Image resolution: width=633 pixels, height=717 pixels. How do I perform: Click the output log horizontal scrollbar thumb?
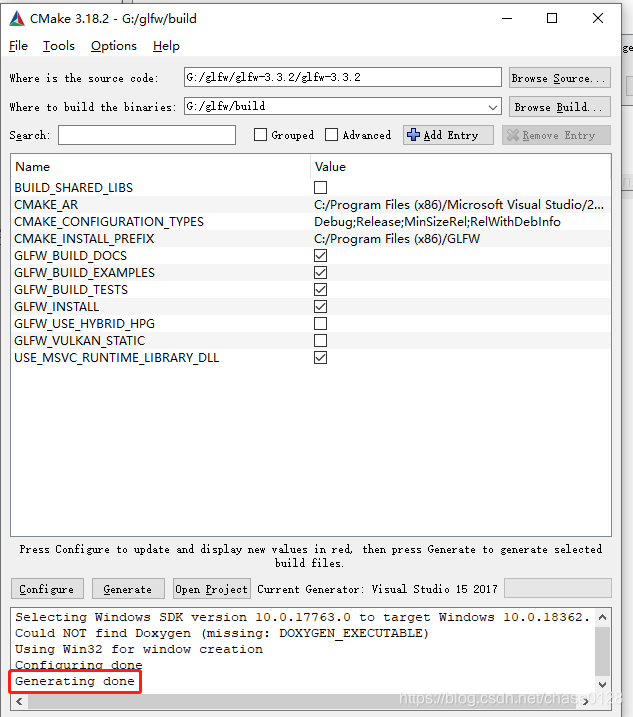tap(302, 701)
